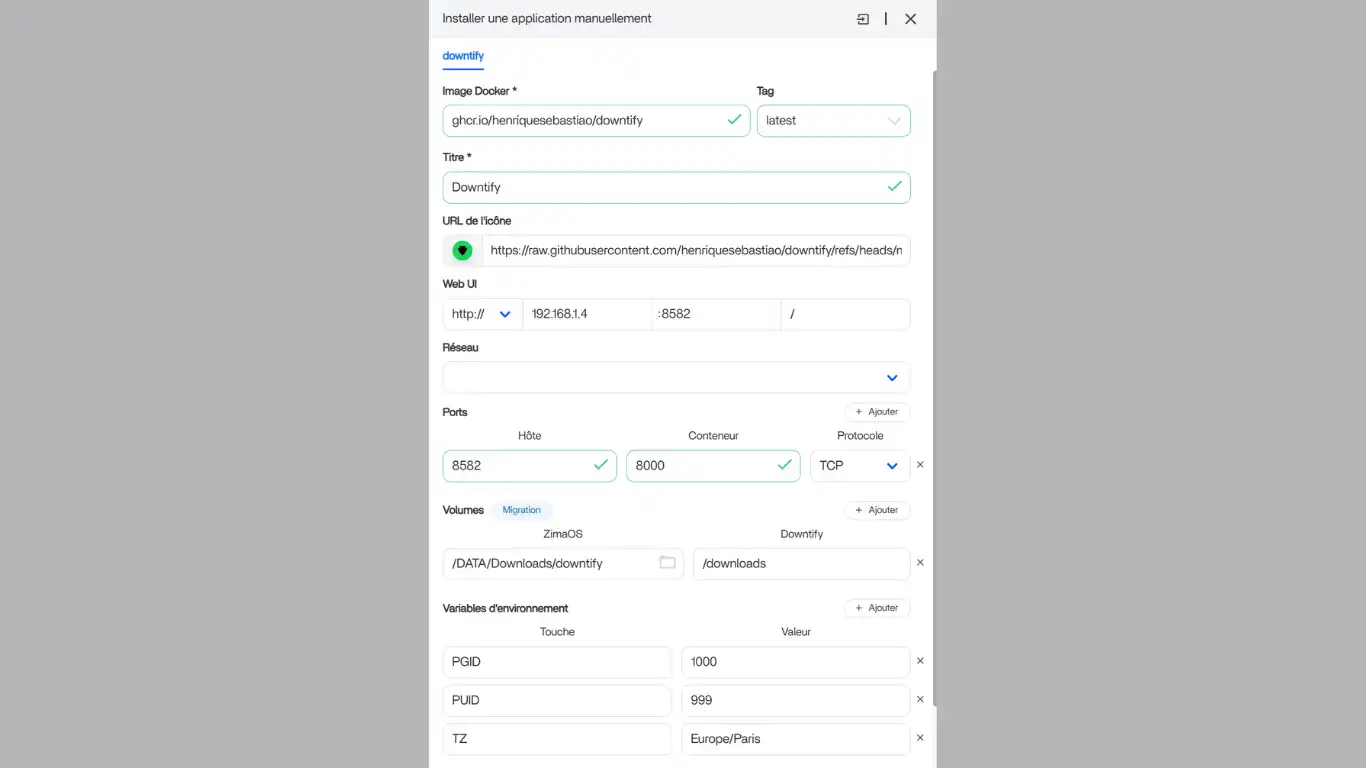Click Ajouter button for Volumes

click(877, 510)
